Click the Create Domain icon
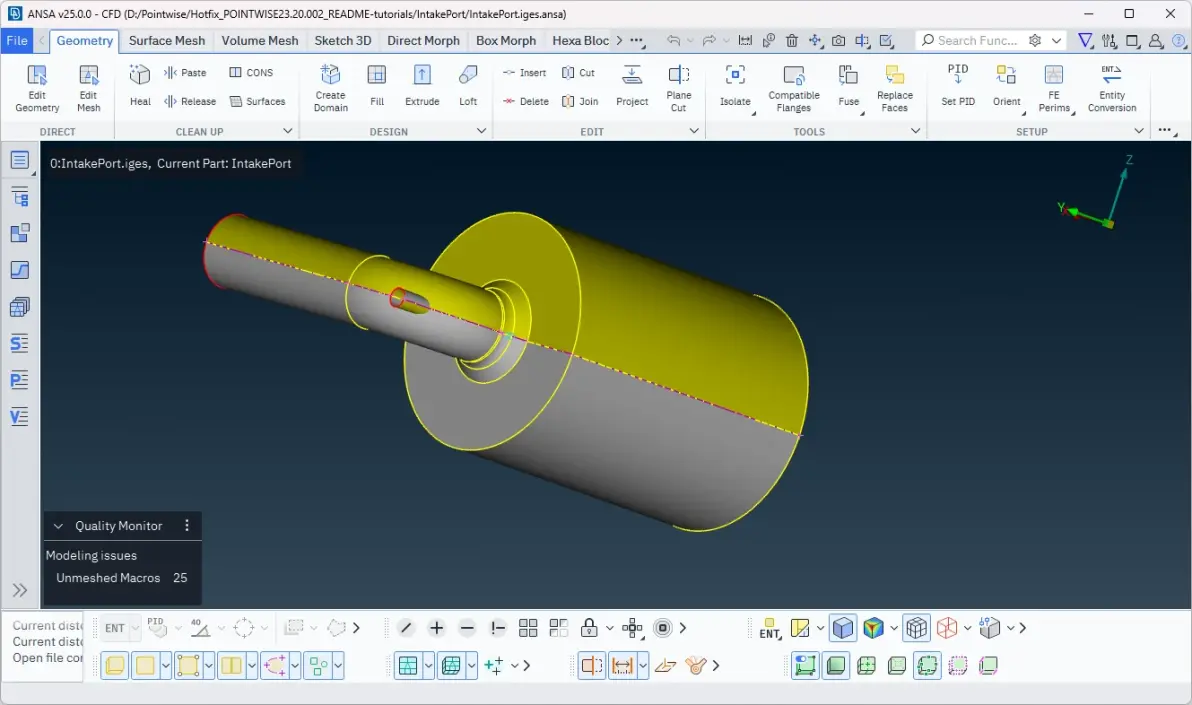This screenshot has height=705, width=1192. coord(331,88)
